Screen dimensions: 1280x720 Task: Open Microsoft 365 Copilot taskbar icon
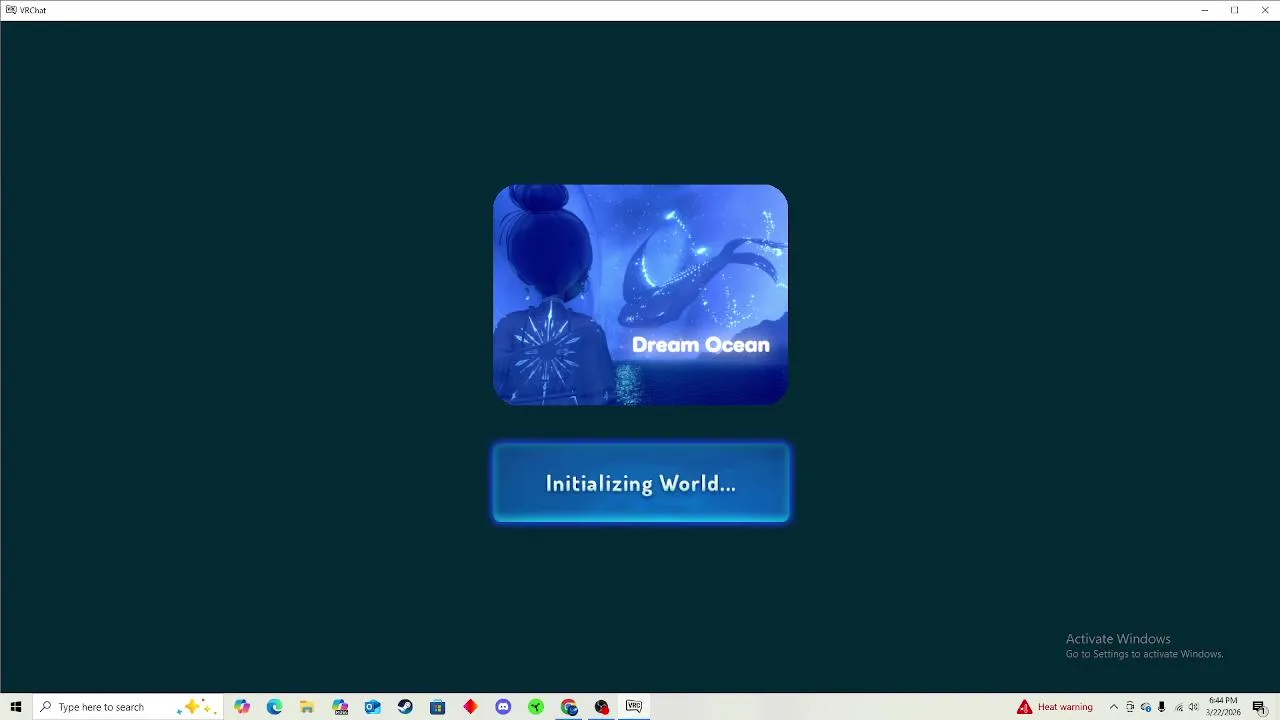(340, 707)
